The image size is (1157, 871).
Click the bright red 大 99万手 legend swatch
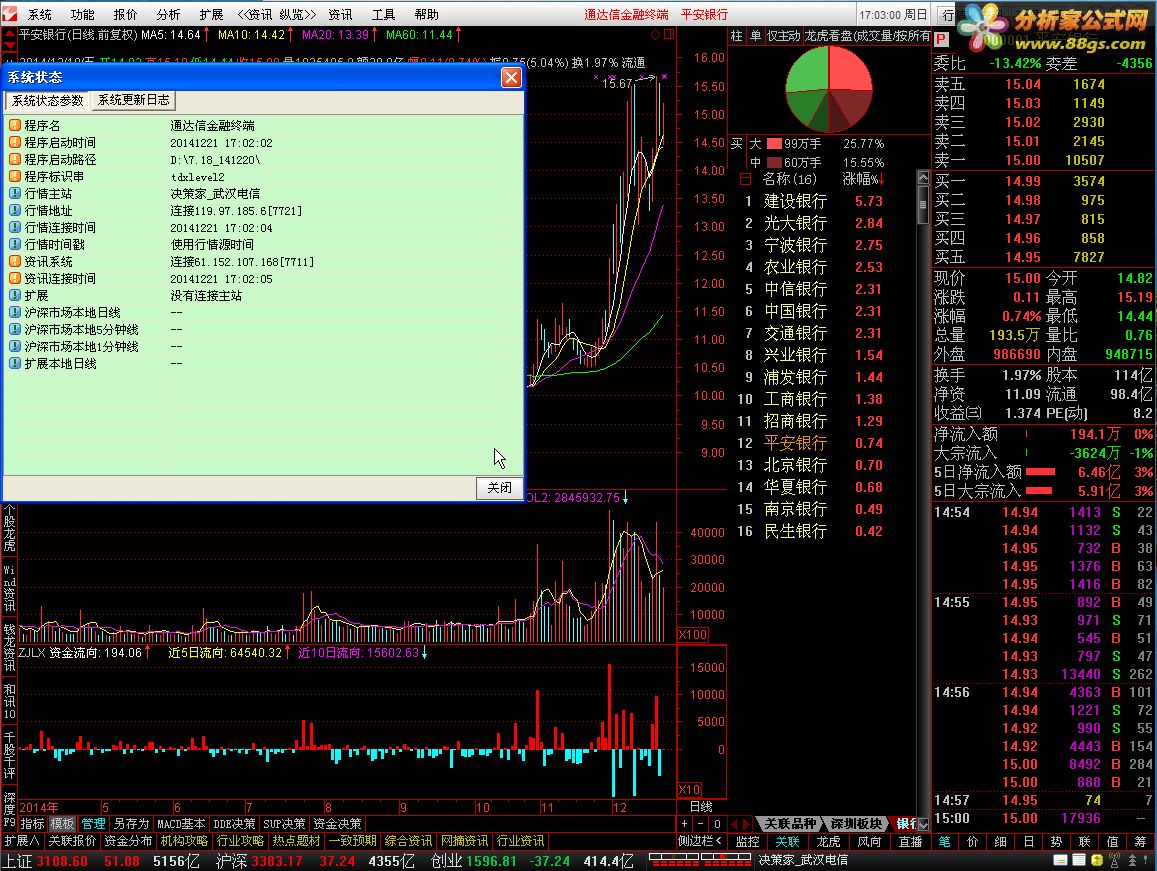774,144
